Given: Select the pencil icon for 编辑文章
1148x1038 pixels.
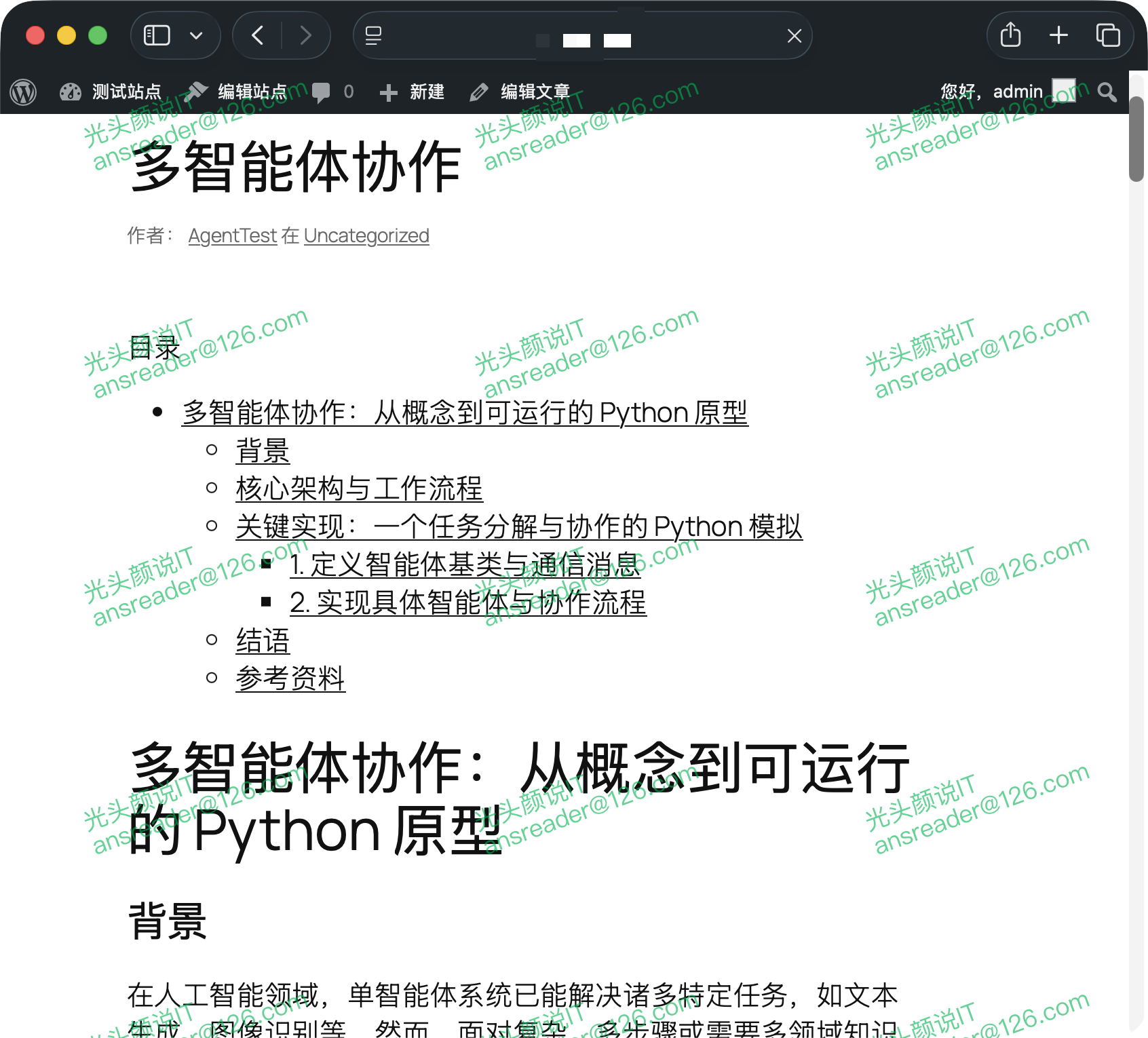Looking at the screenshot, I should [480, 91].
